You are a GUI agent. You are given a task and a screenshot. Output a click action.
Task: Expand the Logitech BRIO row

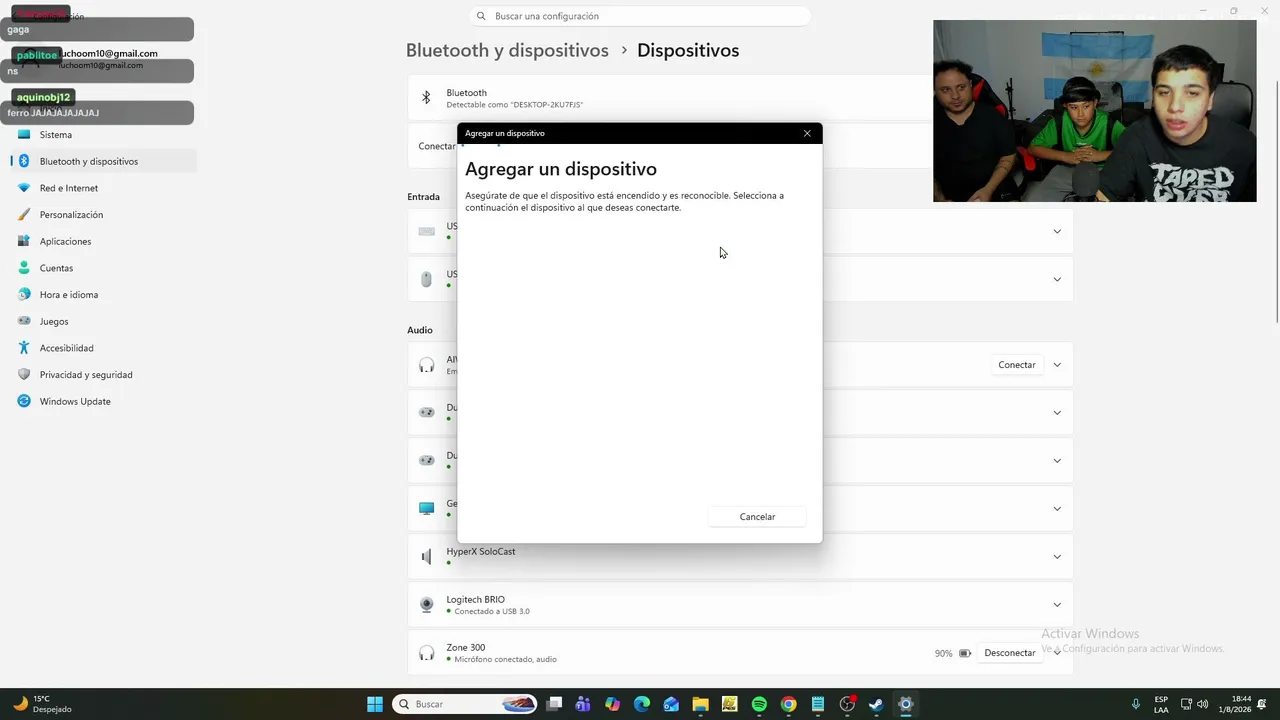(x=1057, y=604)
